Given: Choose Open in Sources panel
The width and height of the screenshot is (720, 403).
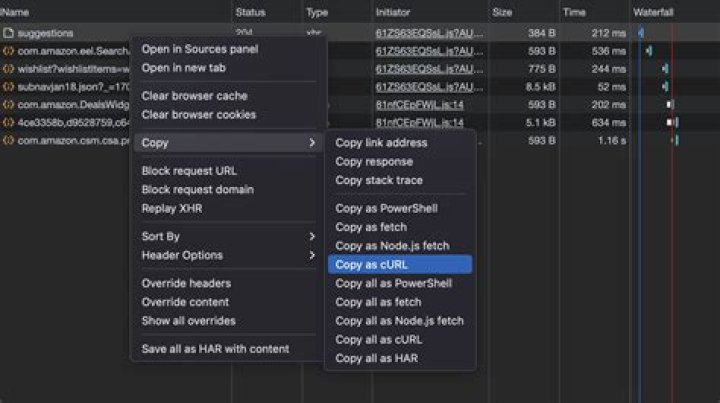Looking at the screenshot, I should (x=200, y=49).
